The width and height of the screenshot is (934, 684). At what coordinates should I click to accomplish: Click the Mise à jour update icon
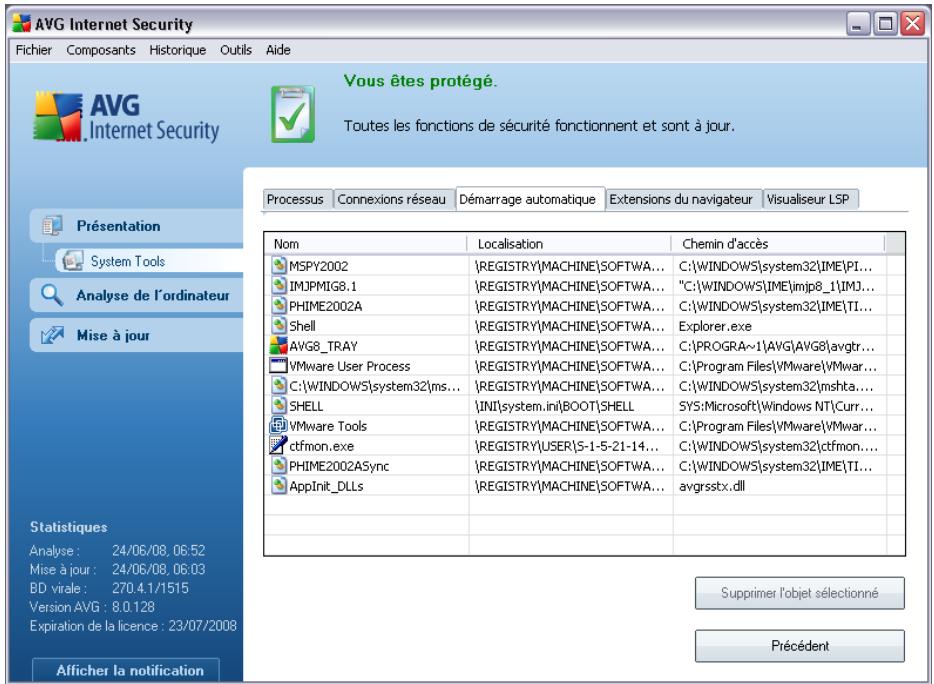click(x=52, y=335)
